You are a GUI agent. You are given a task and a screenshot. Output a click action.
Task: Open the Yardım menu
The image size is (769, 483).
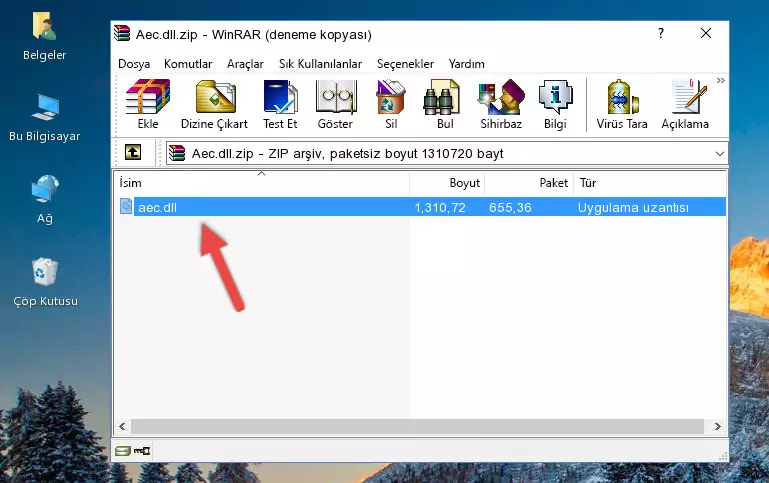[466, 64]
